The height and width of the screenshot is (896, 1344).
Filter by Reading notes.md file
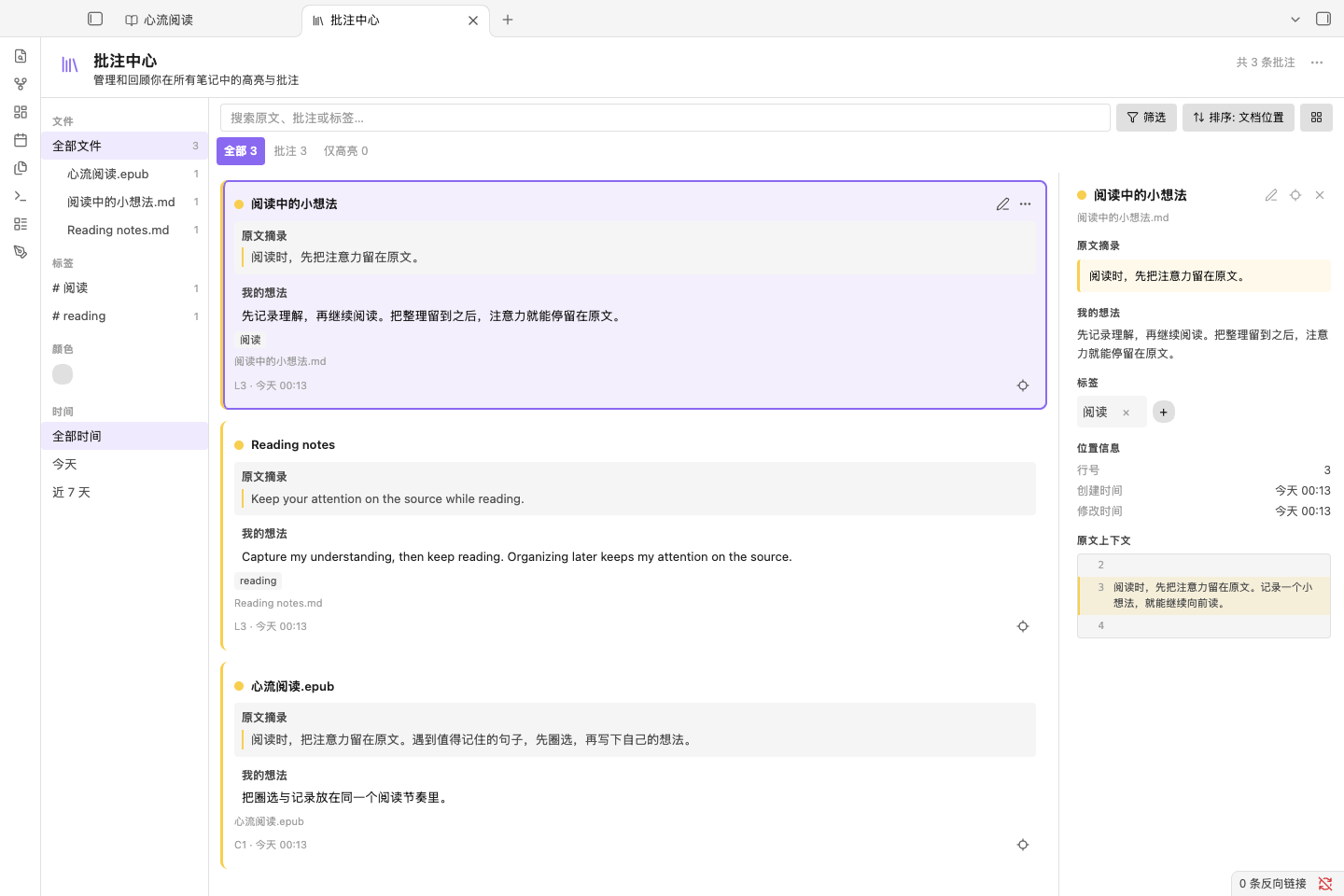tap(125, 231)
